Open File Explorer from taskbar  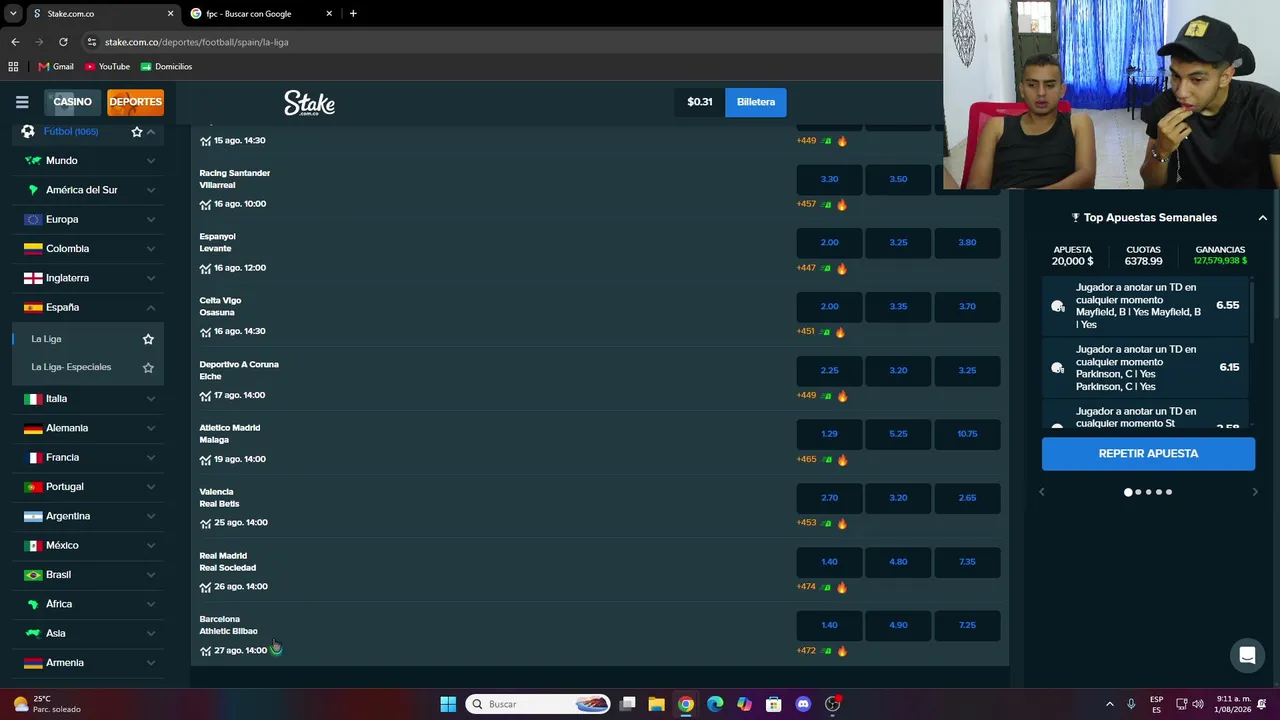pyautogui.click(x=656, y=704)
